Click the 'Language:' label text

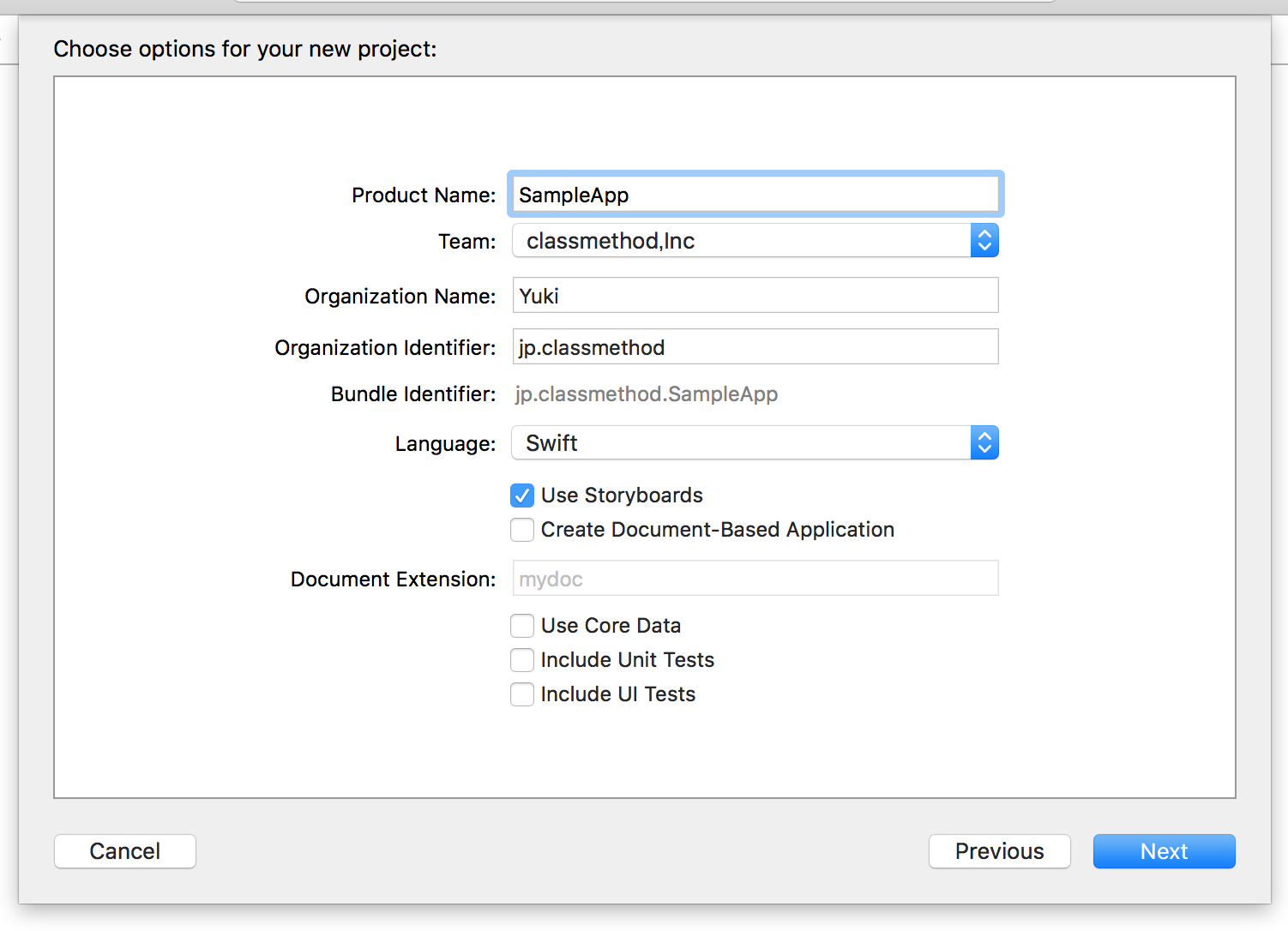[x=445, y=444]
